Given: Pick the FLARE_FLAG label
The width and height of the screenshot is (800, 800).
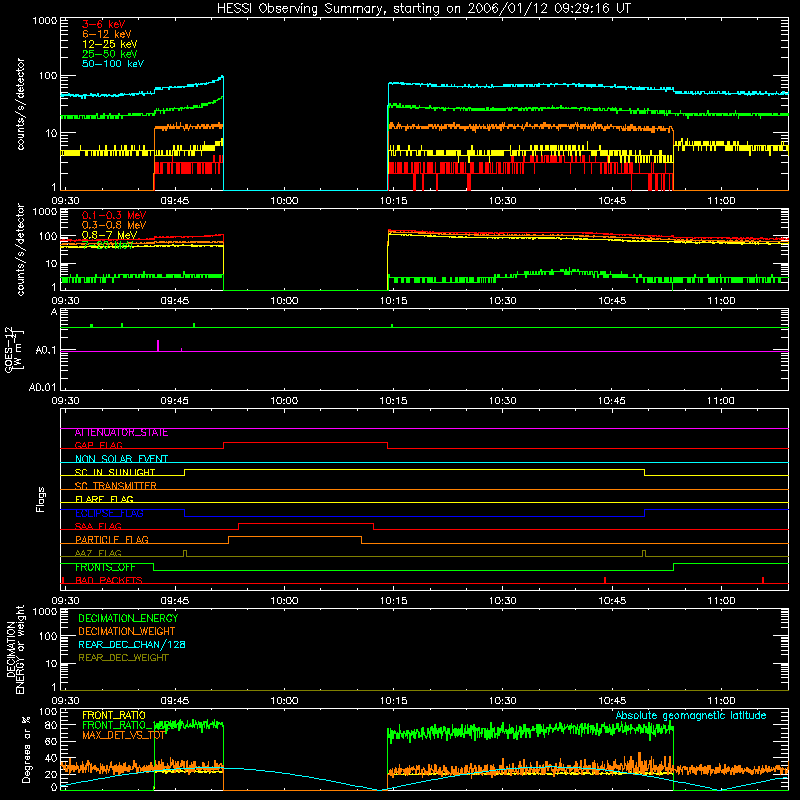Looking at the screenshot, I should tap(104, 499).
